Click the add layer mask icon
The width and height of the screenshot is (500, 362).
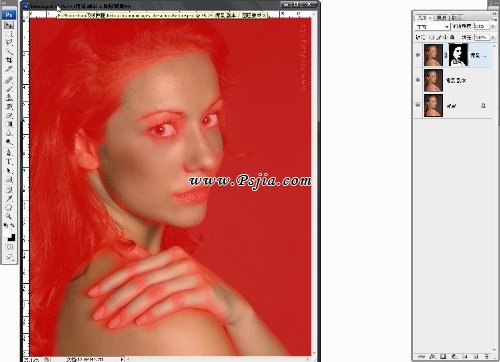tap(443, 356)
